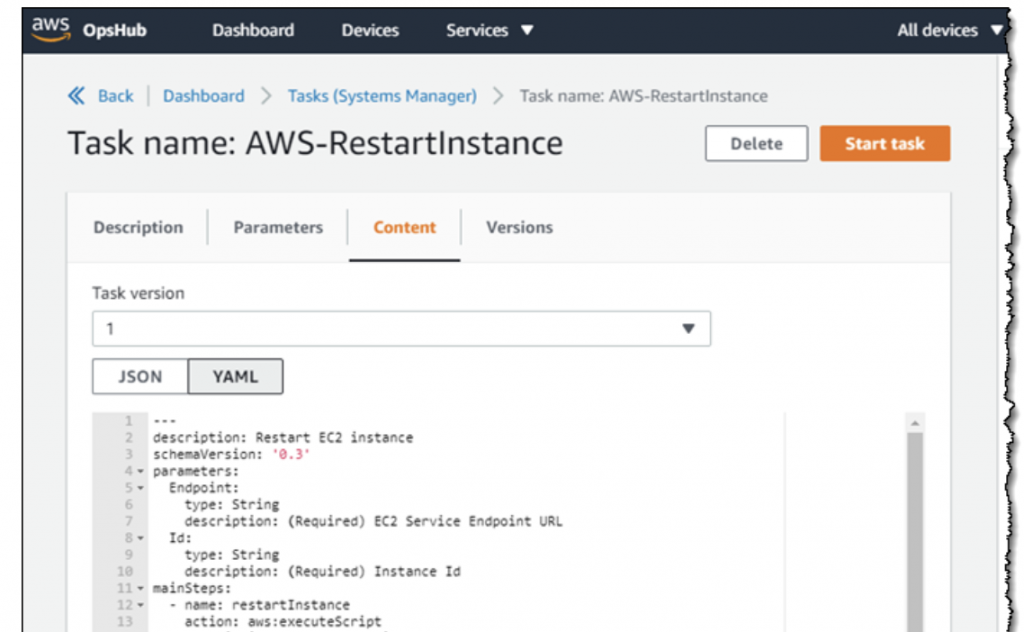
Task: Select the Content tab
Action: [404, 227]
